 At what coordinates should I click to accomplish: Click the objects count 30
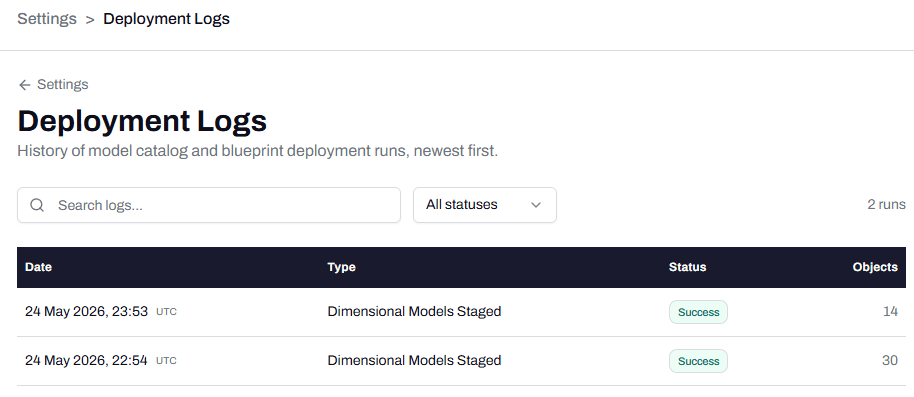coord(890,360)
